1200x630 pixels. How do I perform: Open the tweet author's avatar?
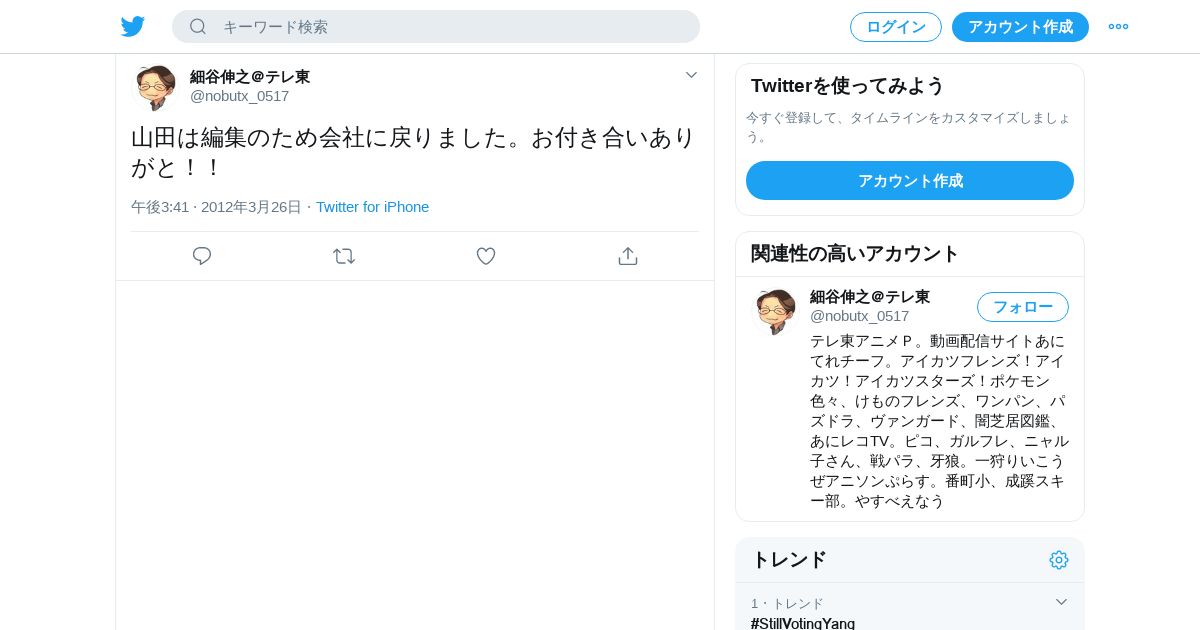tap(155, 87)
